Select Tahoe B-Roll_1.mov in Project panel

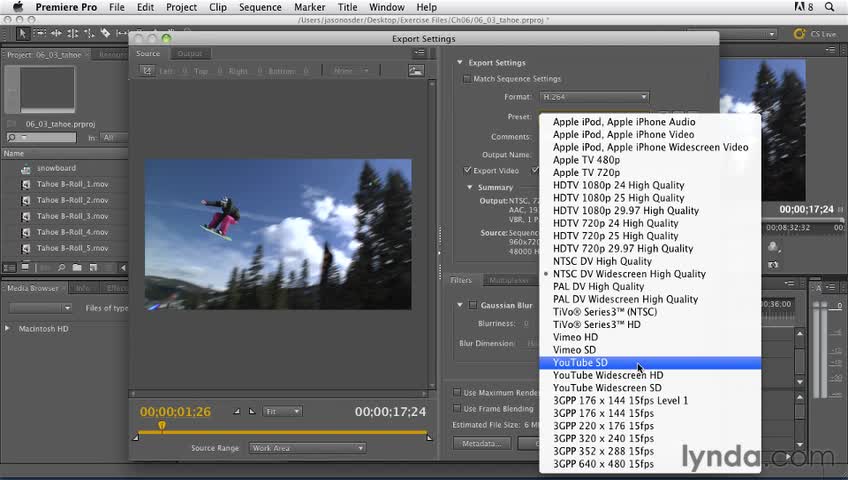[x=72, y=184]
